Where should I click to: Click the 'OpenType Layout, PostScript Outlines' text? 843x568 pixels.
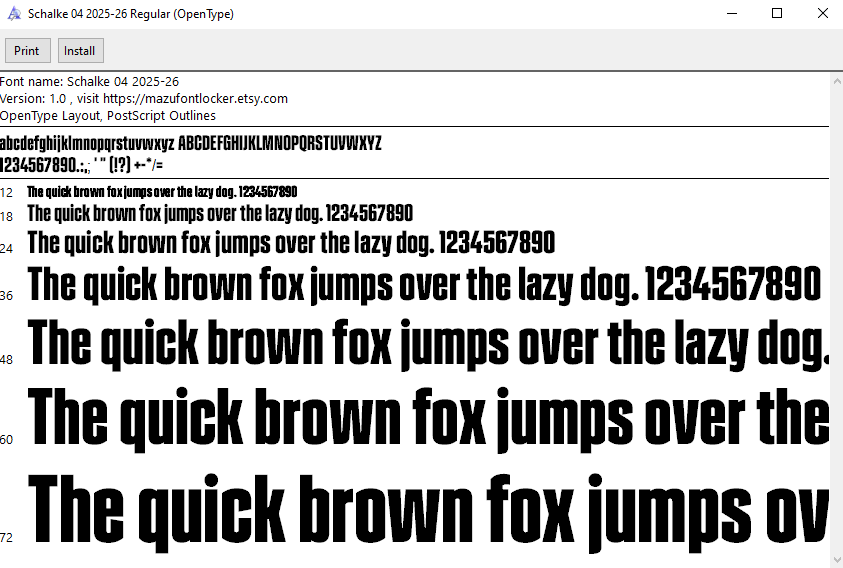pos(108,115)
